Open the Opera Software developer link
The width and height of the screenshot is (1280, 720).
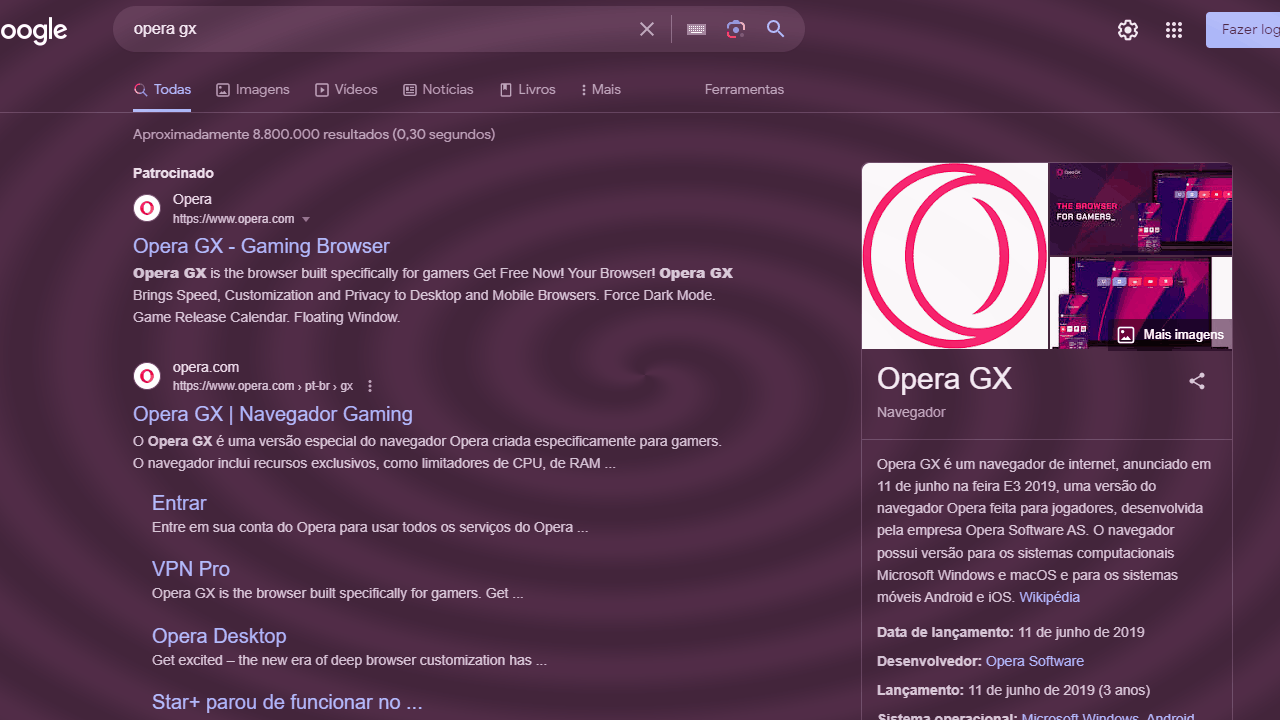(x=1035, y=661)
